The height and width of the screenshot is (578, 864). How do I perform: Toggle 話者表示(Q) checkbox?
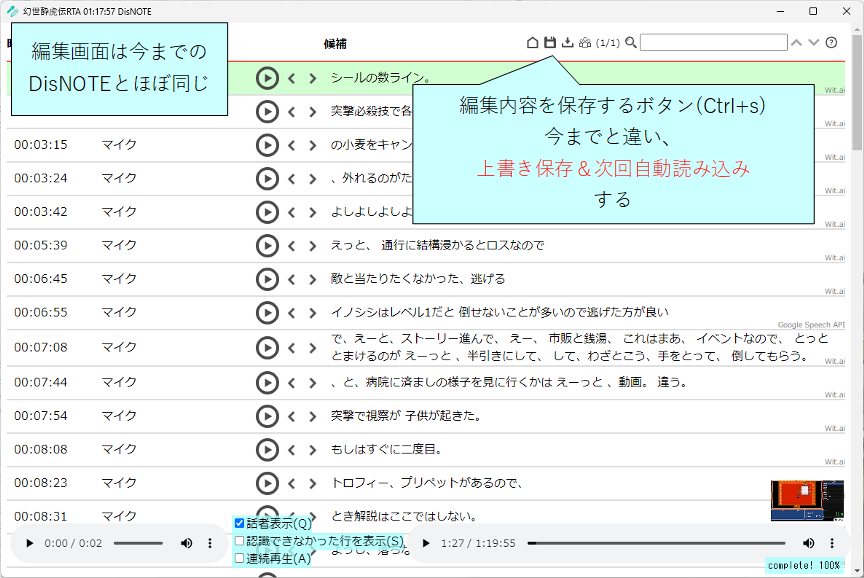(x=239, y=523)
